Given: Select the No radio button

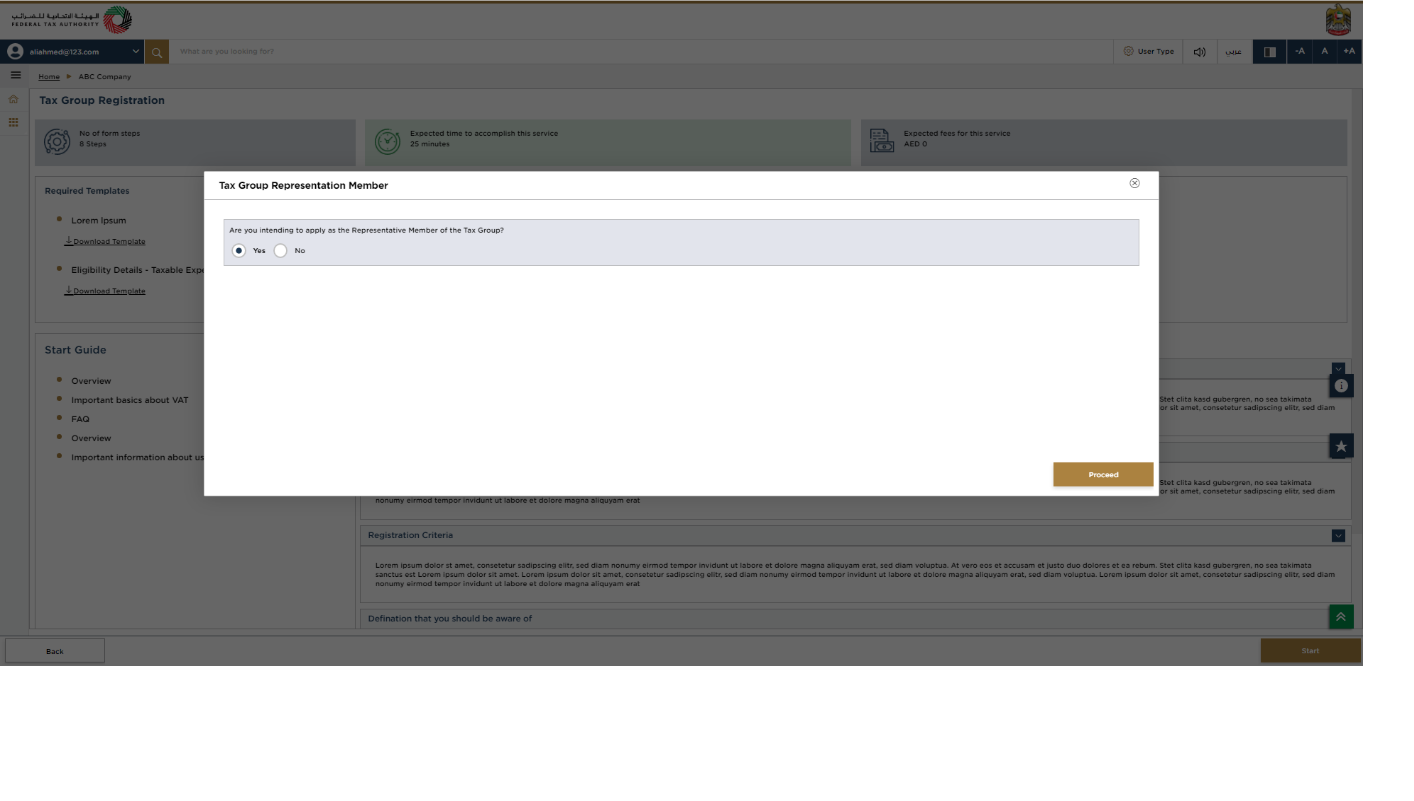Looking at the screenshot, I should click(x=280, y=251).
